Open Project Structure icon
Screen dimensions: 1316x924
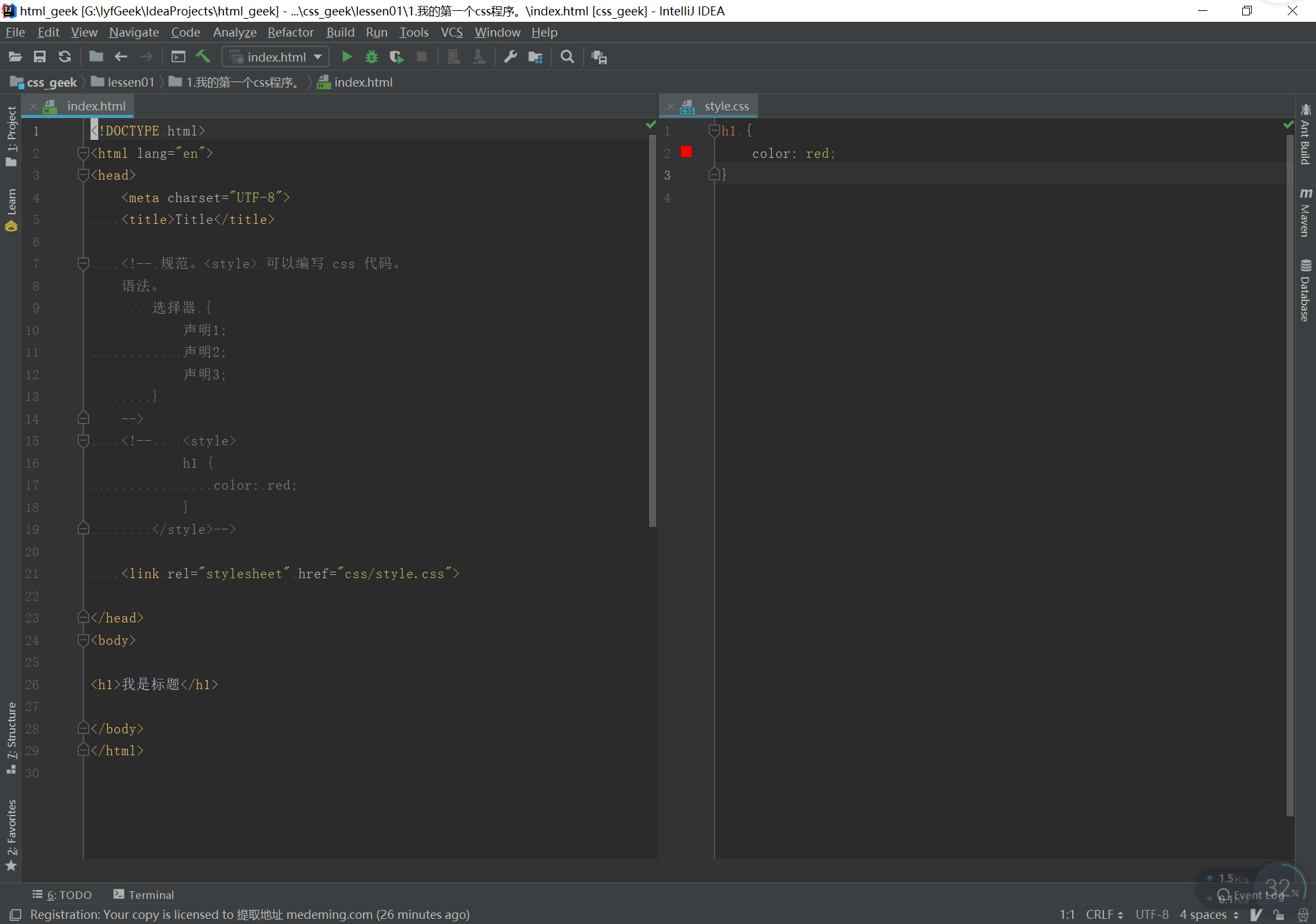click(535, 57)
